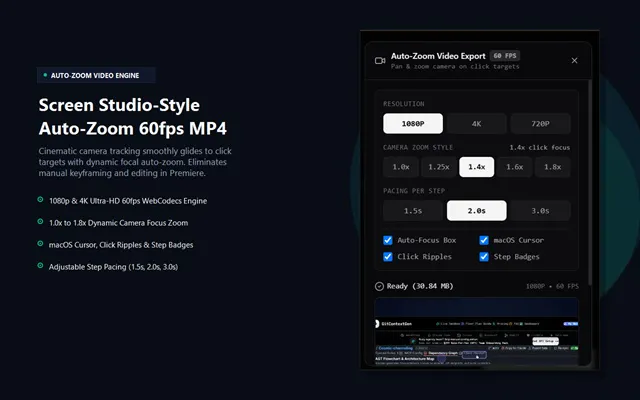
Task: Click '1.0x to 1.8x Dynamic Camera Focus Zoom' bullet
Action: pyautogui.click(x=118, y=223)
